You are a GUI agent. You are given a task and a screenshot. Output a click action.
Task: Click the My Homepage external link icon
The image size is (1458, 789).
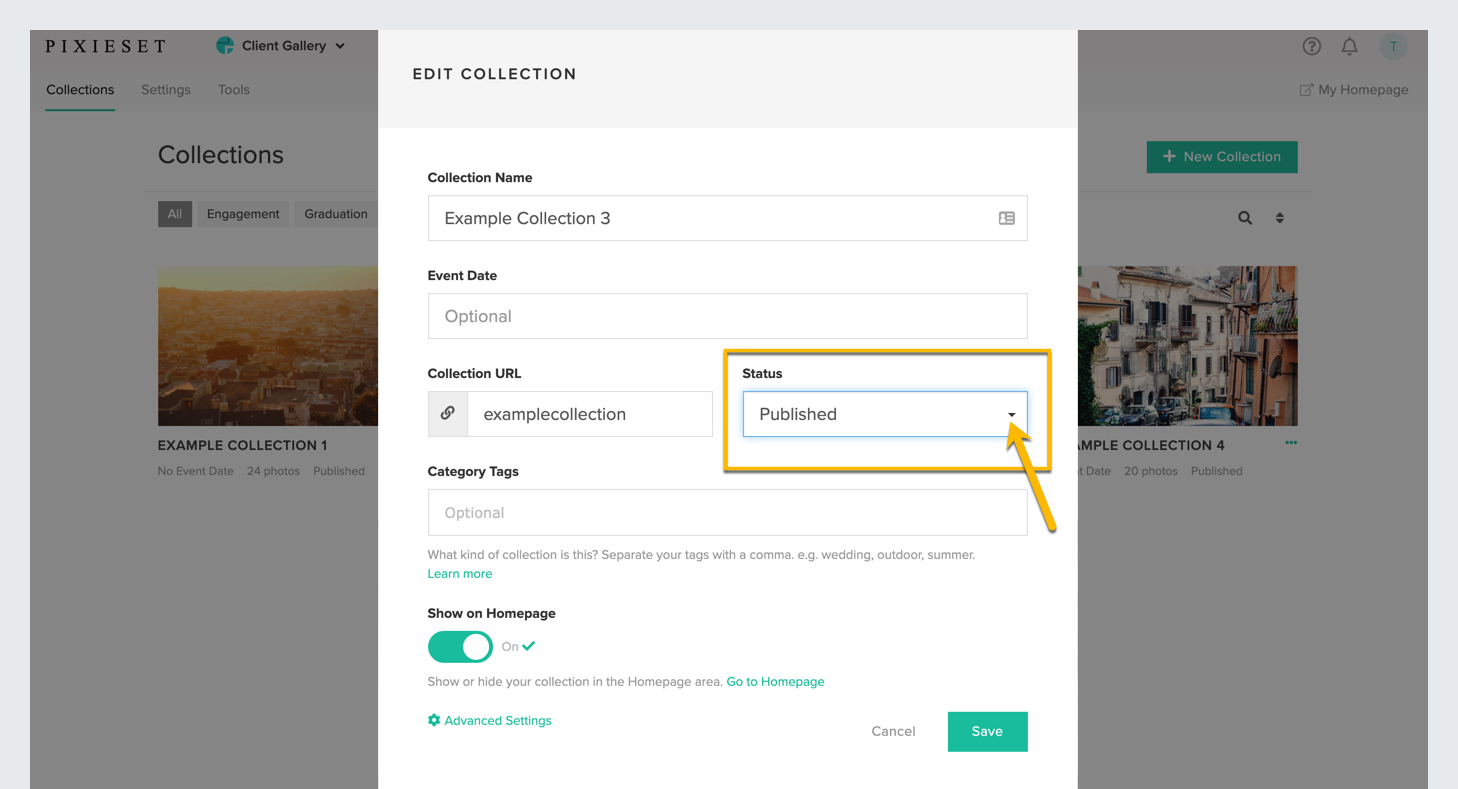[1306, 90]
